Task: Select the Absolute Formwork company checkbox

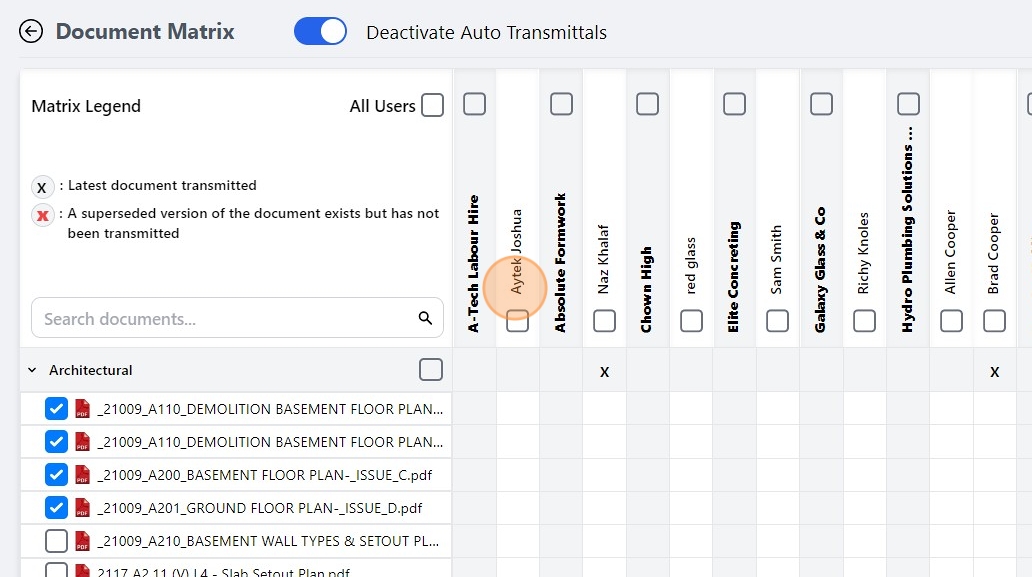Action: click(561, 104)
